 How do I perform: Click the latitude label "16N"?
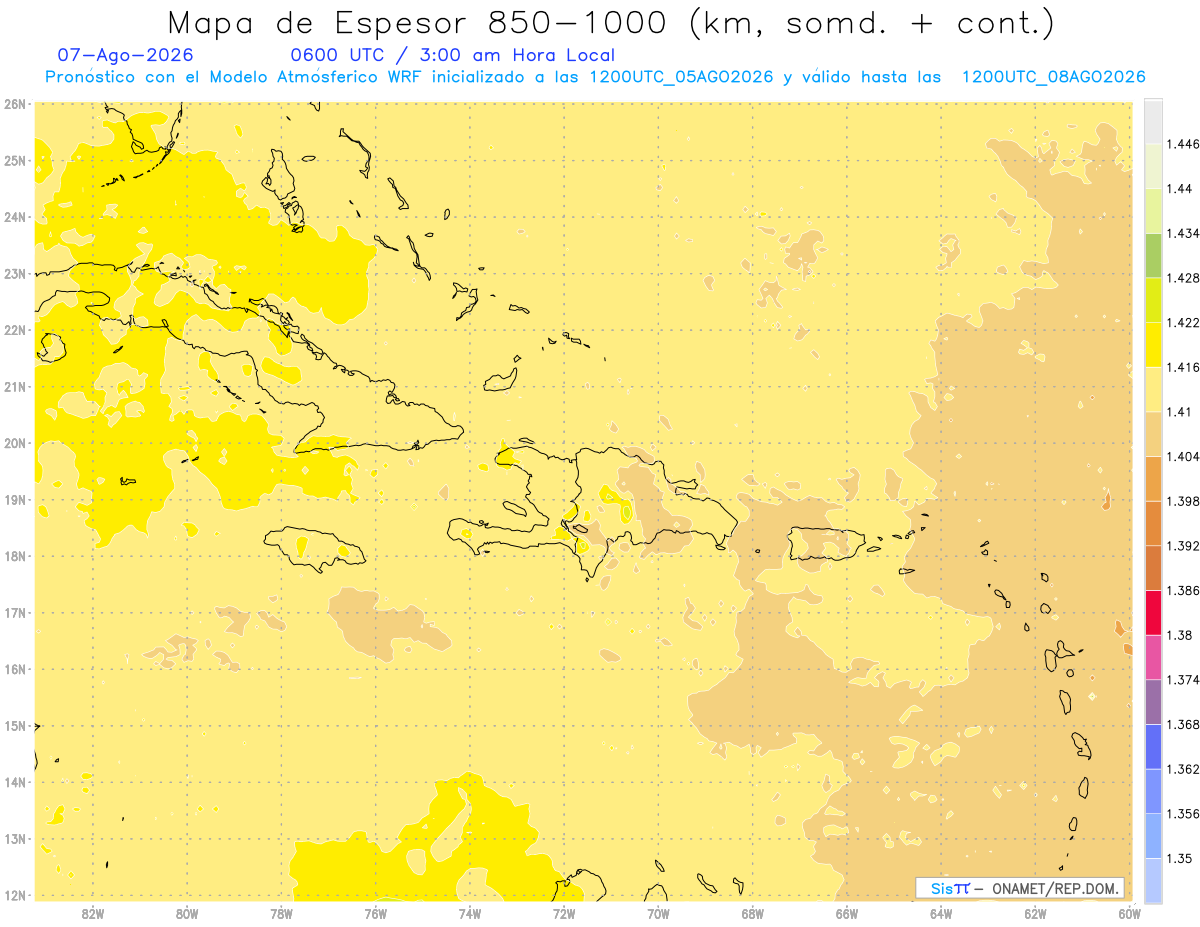pyautogui.click(x=14, y=669)
